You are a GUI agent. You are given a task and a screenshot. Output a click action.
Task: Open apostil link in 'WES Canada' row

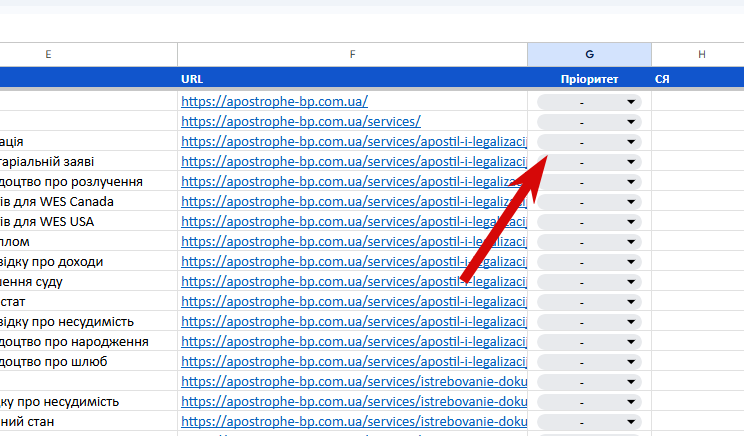pyautogui.click(x=354, y=202)
